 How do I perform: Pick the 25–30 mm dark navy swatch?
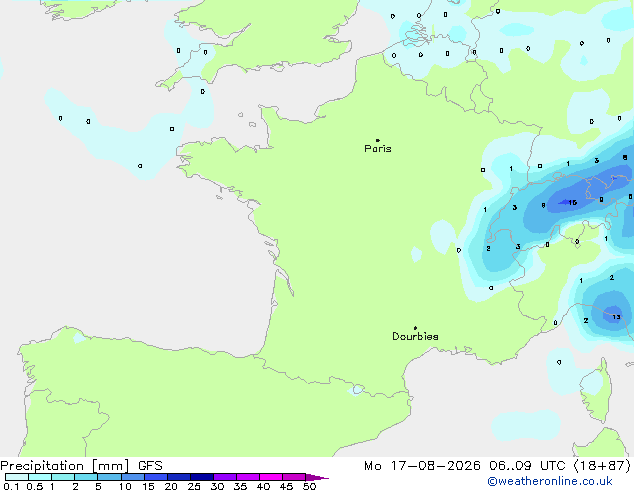pyautogui.click(x=202, y=477)
